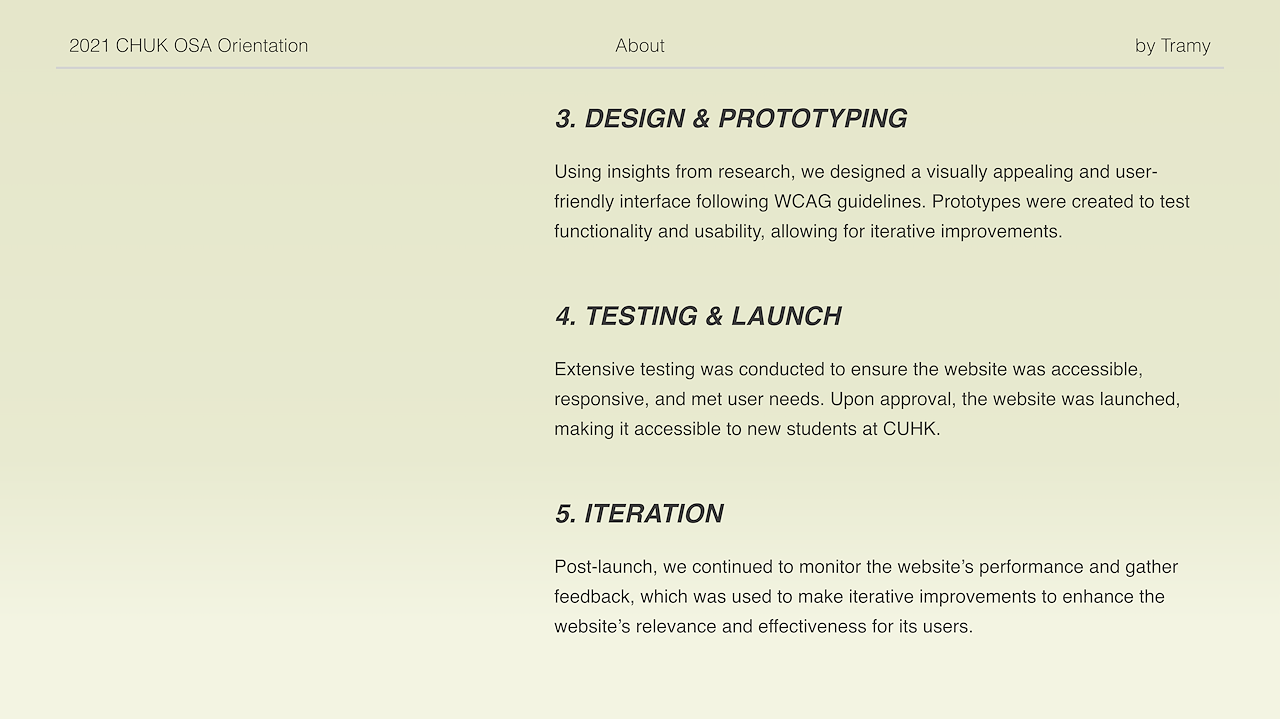Click the word PROTOTYPING in the heading

pos(812,119)
